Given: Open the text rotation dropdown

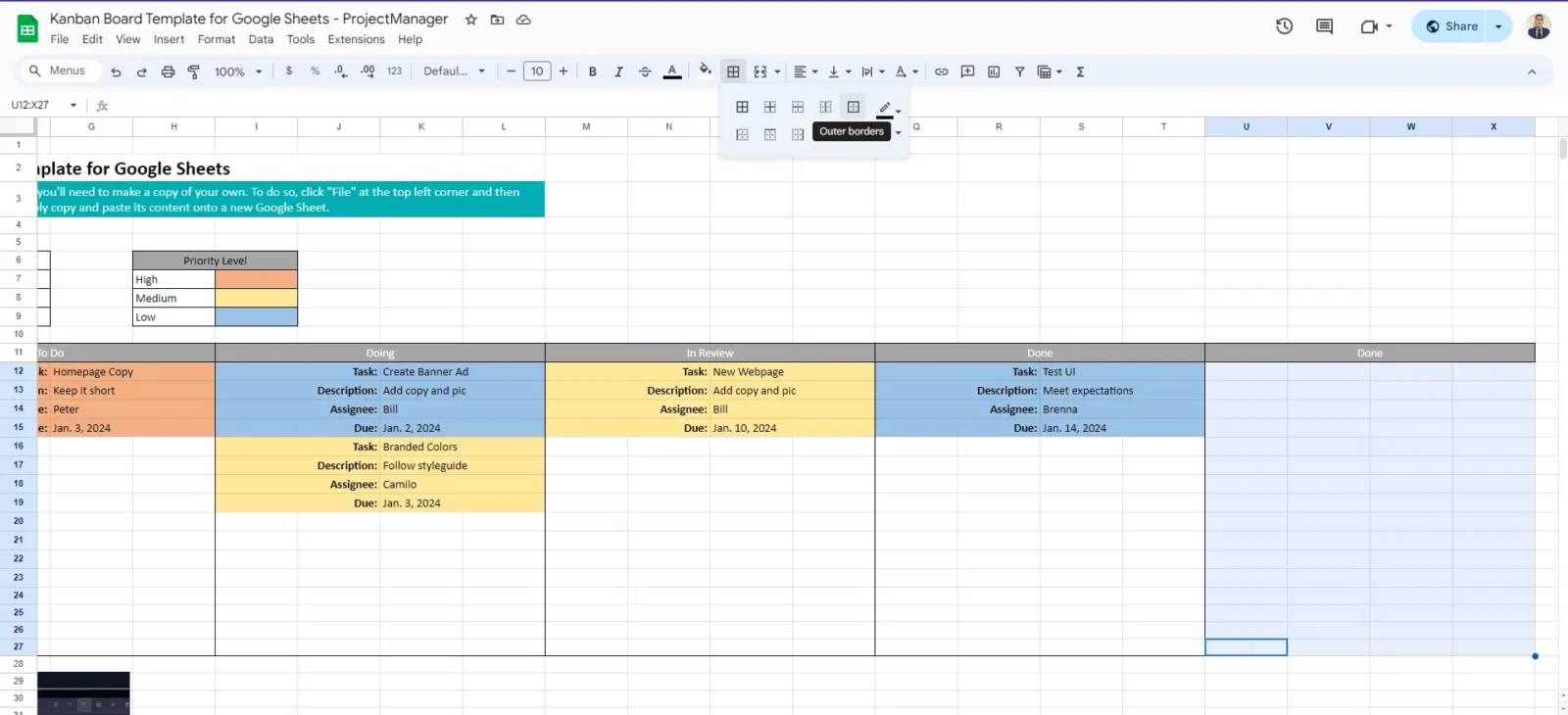Looking at the screenshot, I should click(x=906, y=71).
